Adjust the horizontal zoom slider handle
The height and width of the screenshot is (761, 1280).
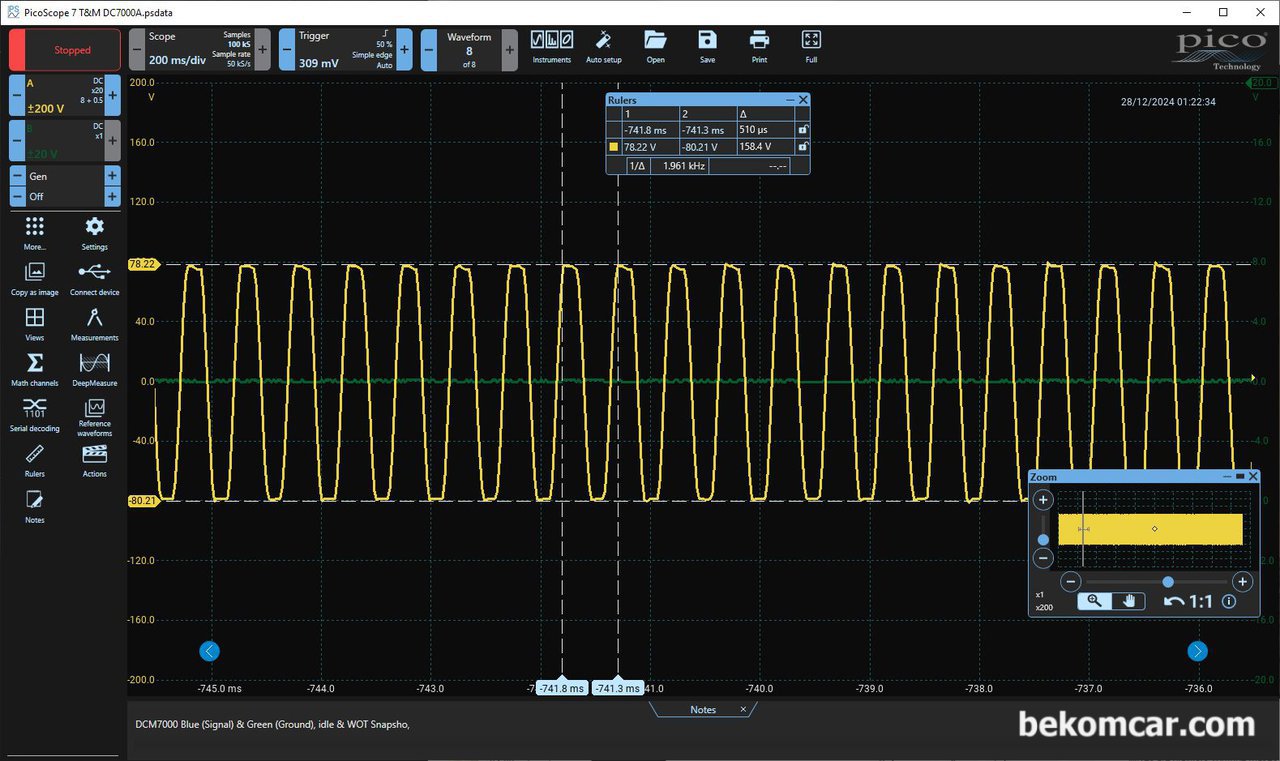pyautogui.click(x=1168, y=581)
